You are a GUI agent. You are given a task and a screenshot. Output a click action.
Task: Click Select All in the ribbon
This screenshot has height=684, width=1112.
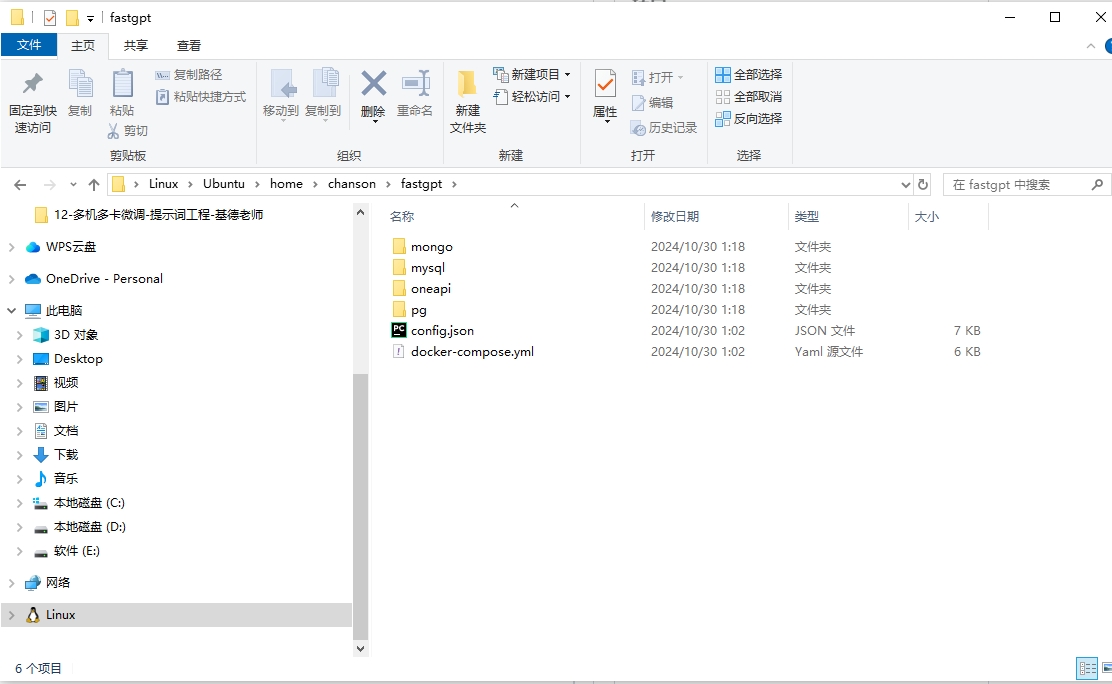748,75
